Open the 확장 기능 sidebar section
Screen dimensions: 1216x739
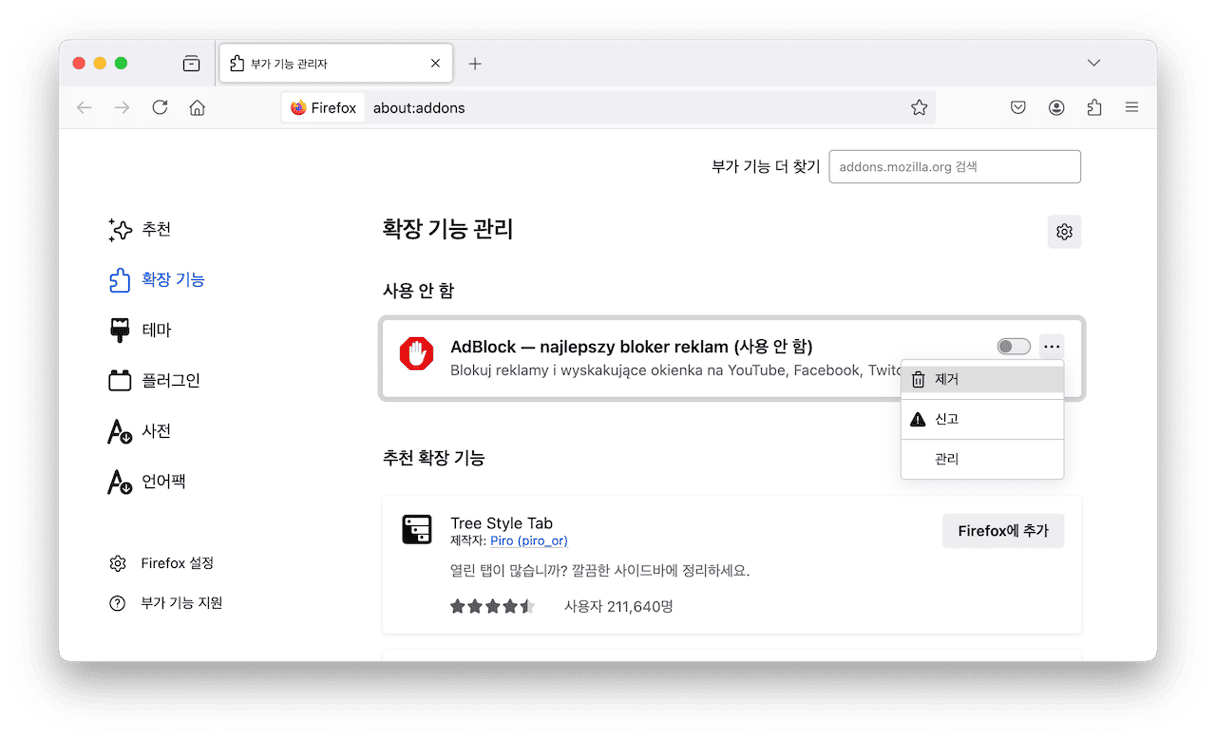(157, 280)
